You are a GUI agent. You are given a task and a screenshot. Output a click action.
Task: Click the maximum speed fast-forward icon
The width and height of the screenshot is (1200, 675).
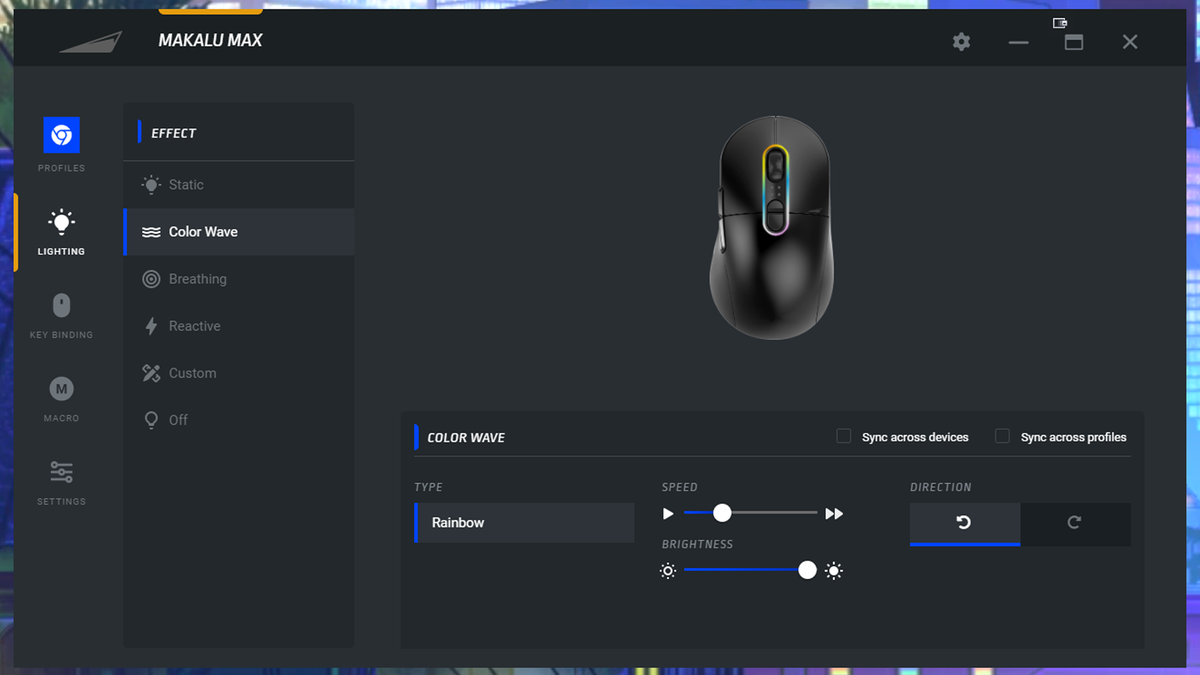pos(834,513)
